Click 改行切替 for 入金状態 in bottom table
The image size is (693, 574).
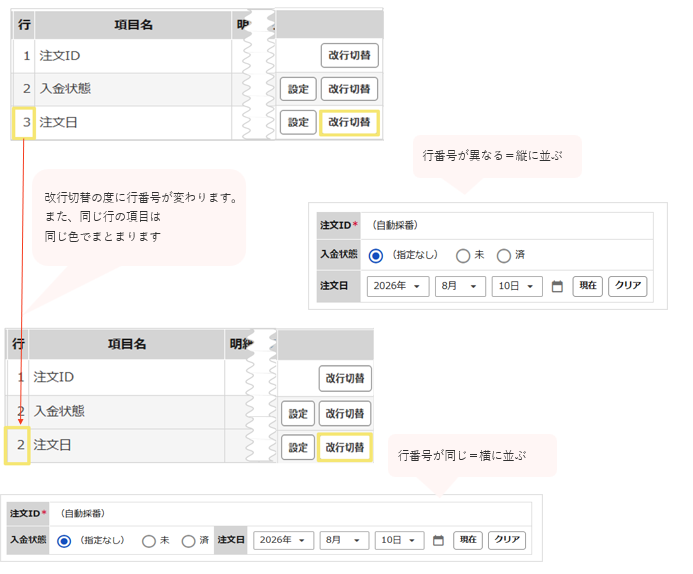(345, 414)
